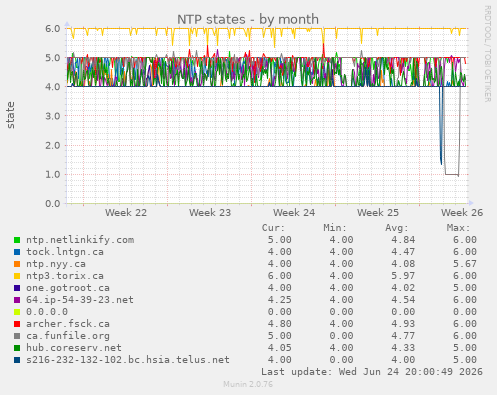Click the Week 24 axis label
Image resolution: width=497 pixels, height=395 pixels.
[294, 213]
